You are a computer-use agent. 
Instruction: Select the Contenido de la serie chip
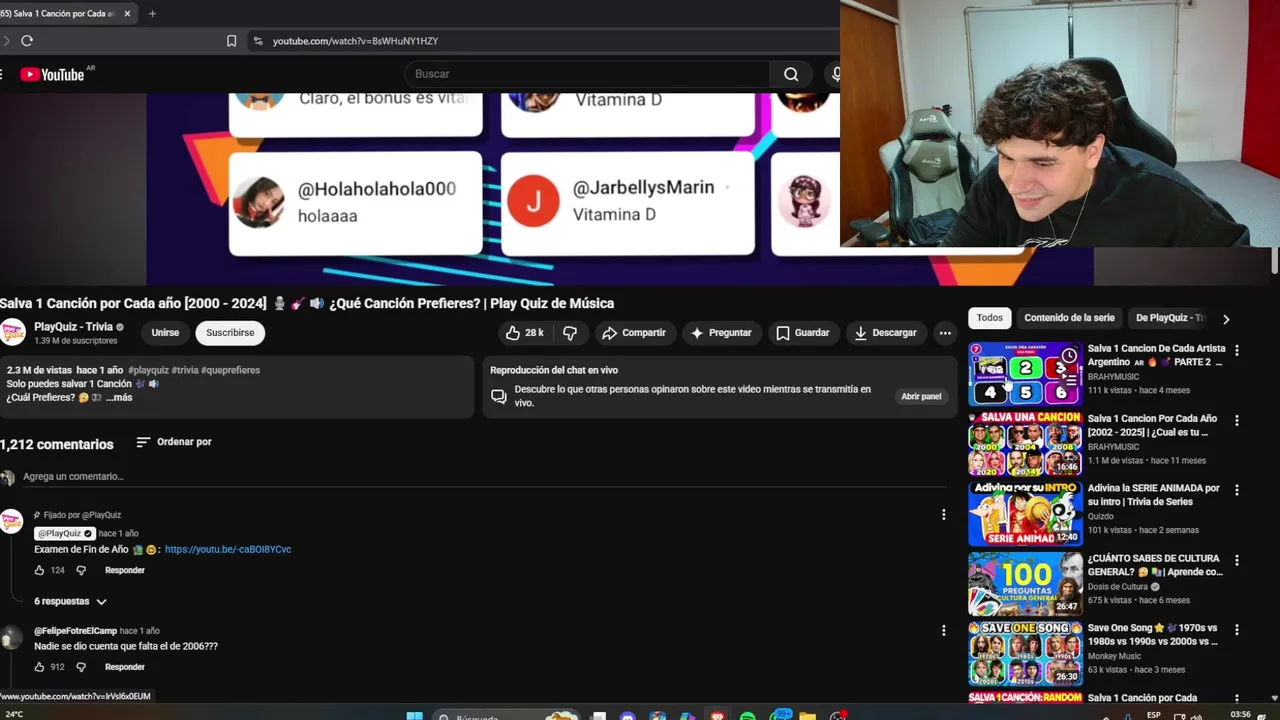tap(1069, 318)
